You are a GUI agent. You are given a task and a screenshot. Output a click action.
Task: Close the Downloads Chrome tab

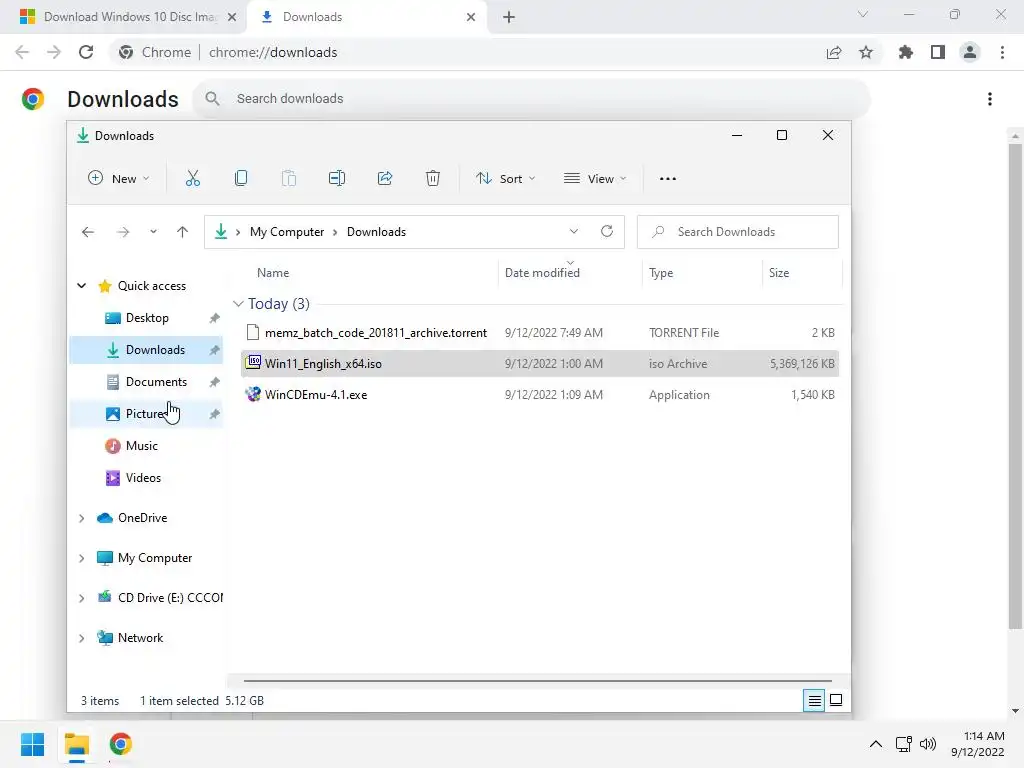click(x=471, y=17)
